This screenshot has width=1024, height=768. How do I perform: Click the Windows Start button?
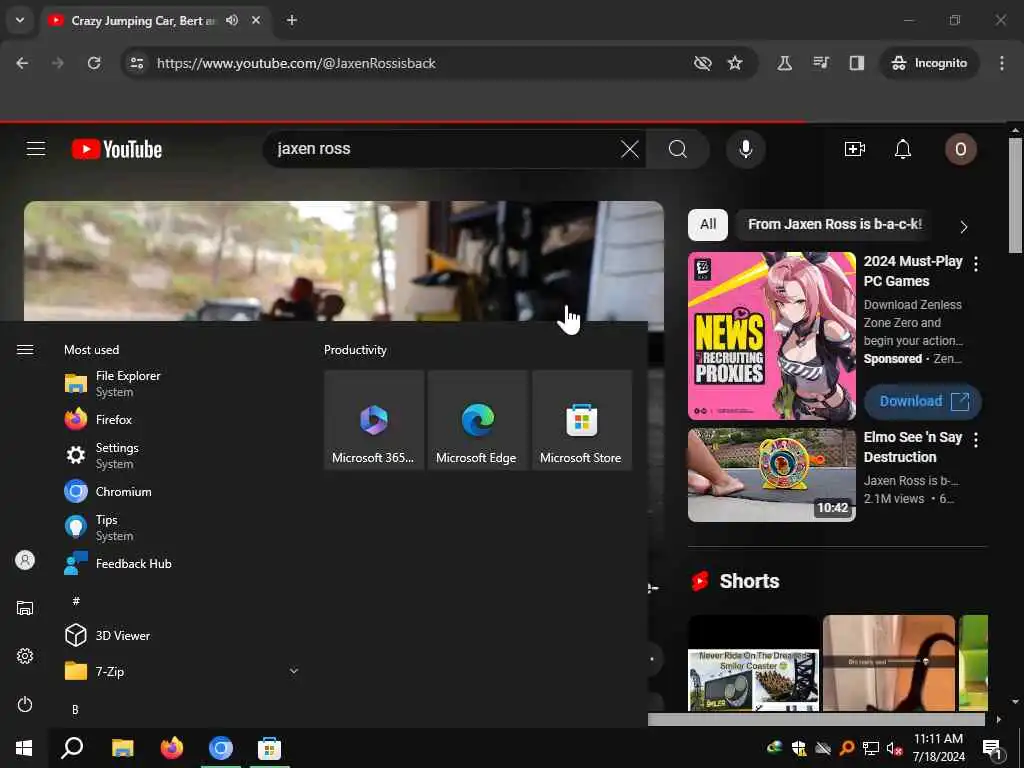coord(24,748)
